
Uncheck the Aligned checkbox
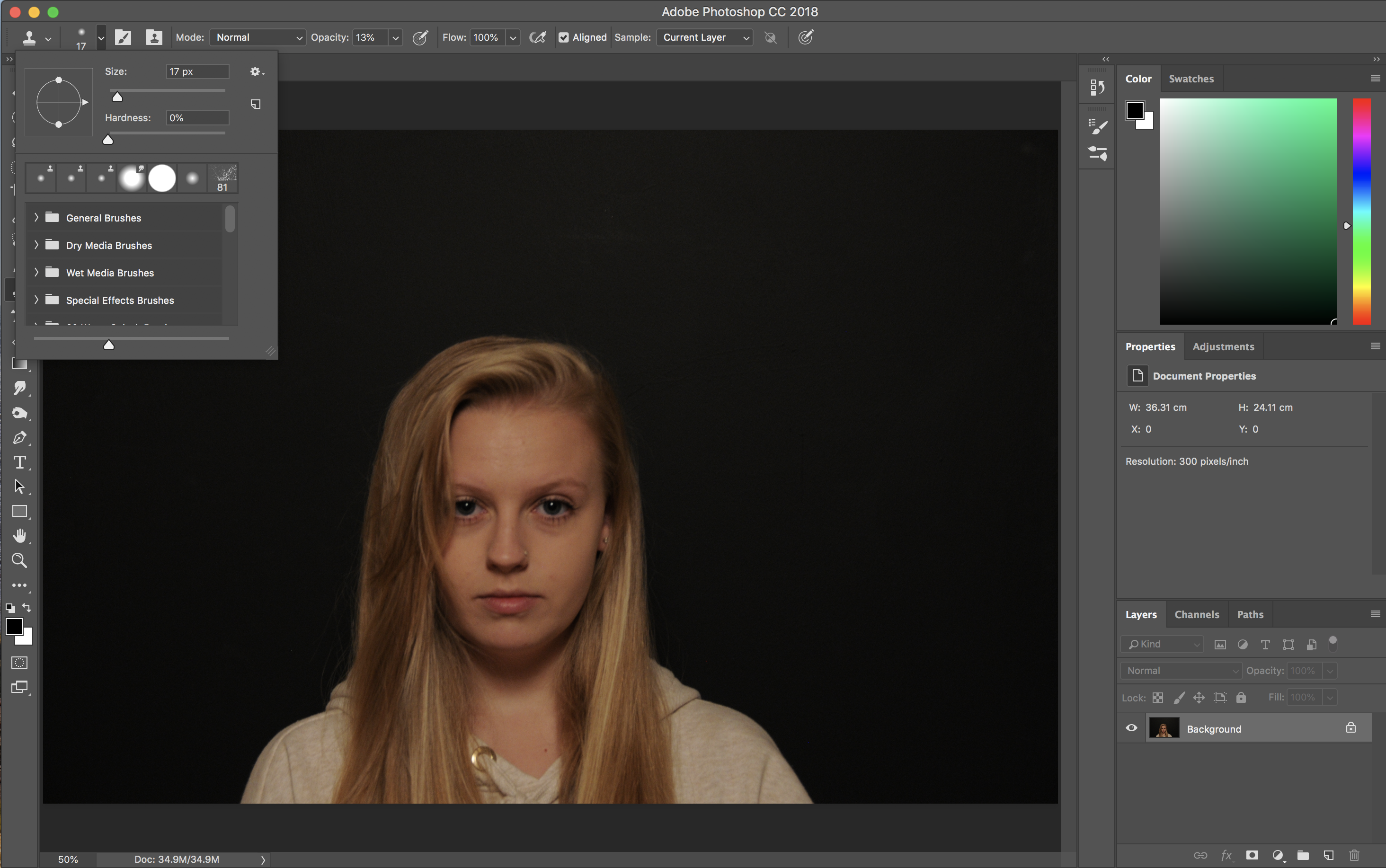pyautogui.click(x=564, y=38)
